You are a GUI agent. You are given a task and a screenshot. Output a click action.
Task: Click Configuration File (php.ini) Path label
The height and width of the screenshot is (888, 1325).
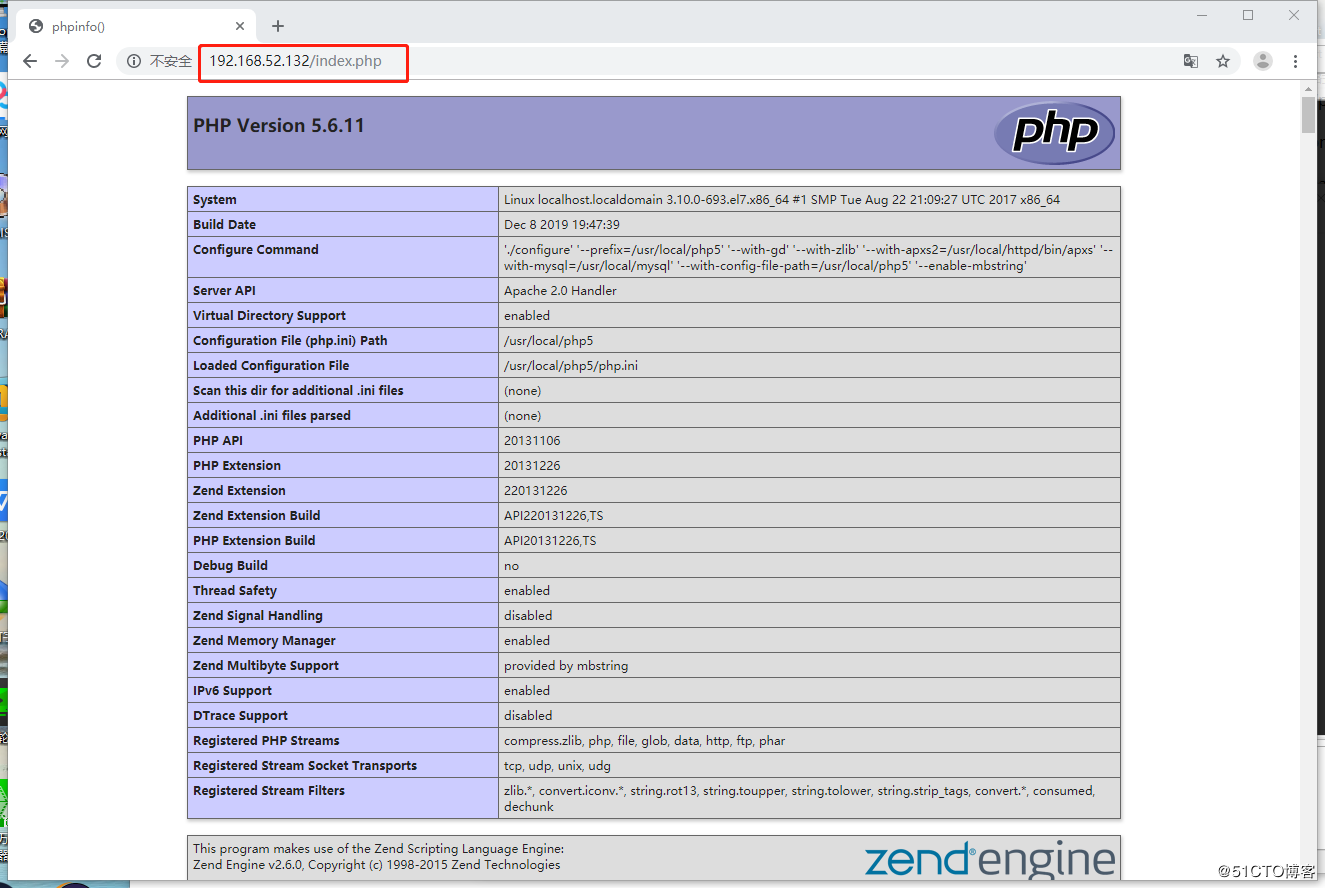[290, 341]
